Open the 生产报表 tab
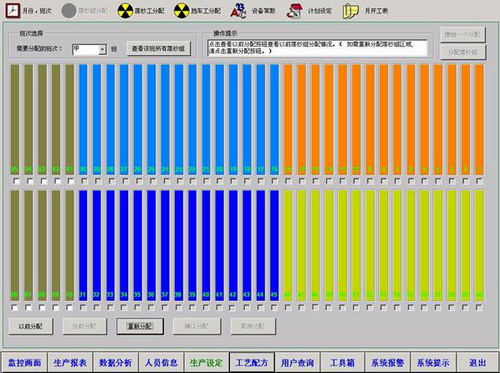Image resolution: width=500 pixels, height=373 pixels. pyautogui.click(x=70, y=362)
